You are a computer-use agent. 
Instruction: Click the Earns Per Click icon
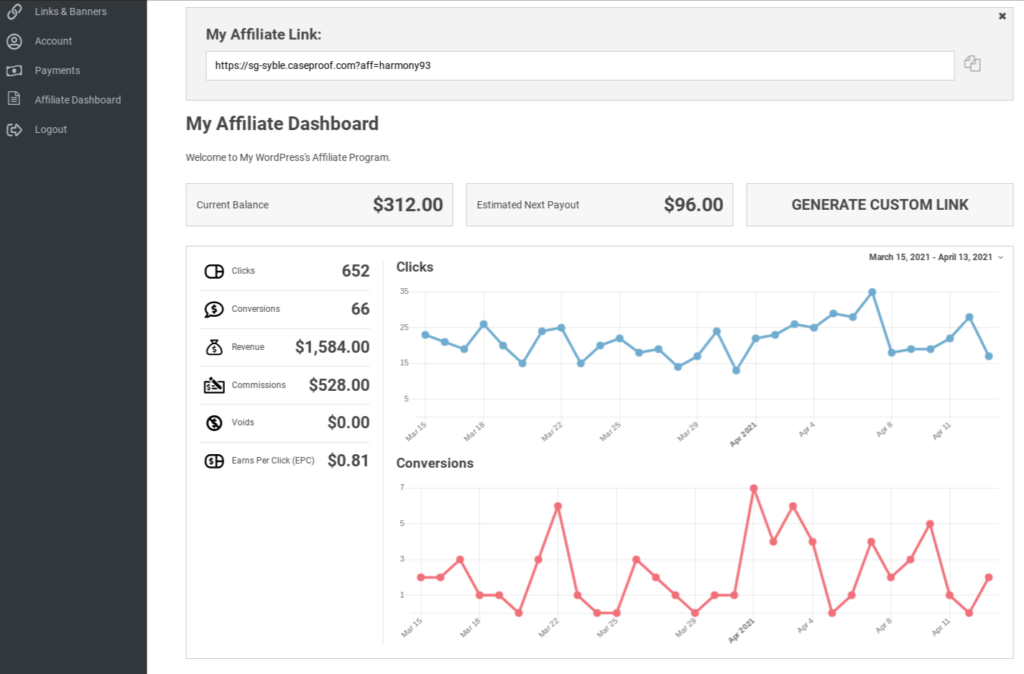pos(215,460)
